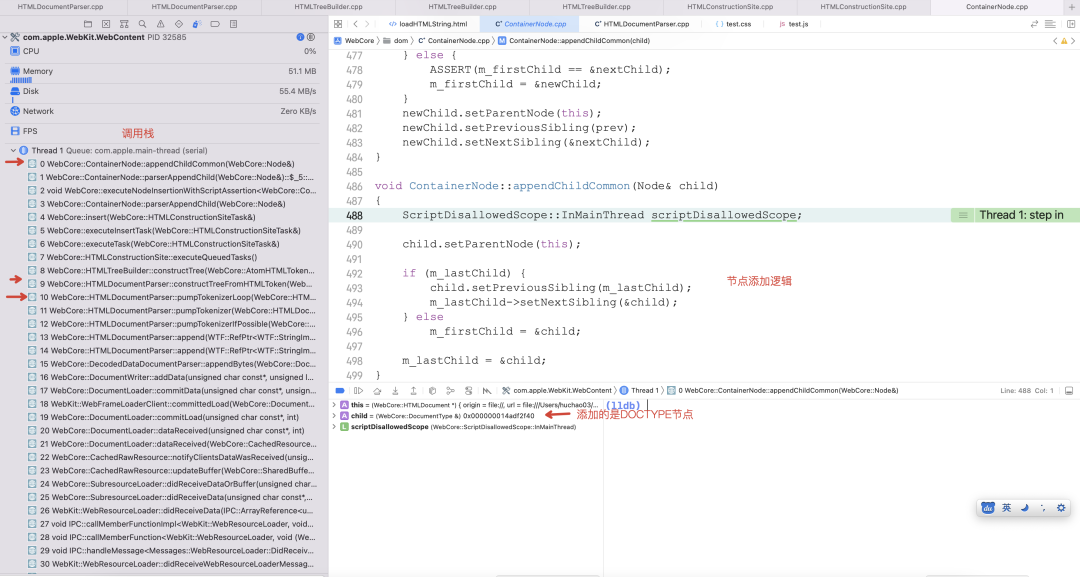
Task: Open the related items grid icon in editor
Action: pos(338,24)
